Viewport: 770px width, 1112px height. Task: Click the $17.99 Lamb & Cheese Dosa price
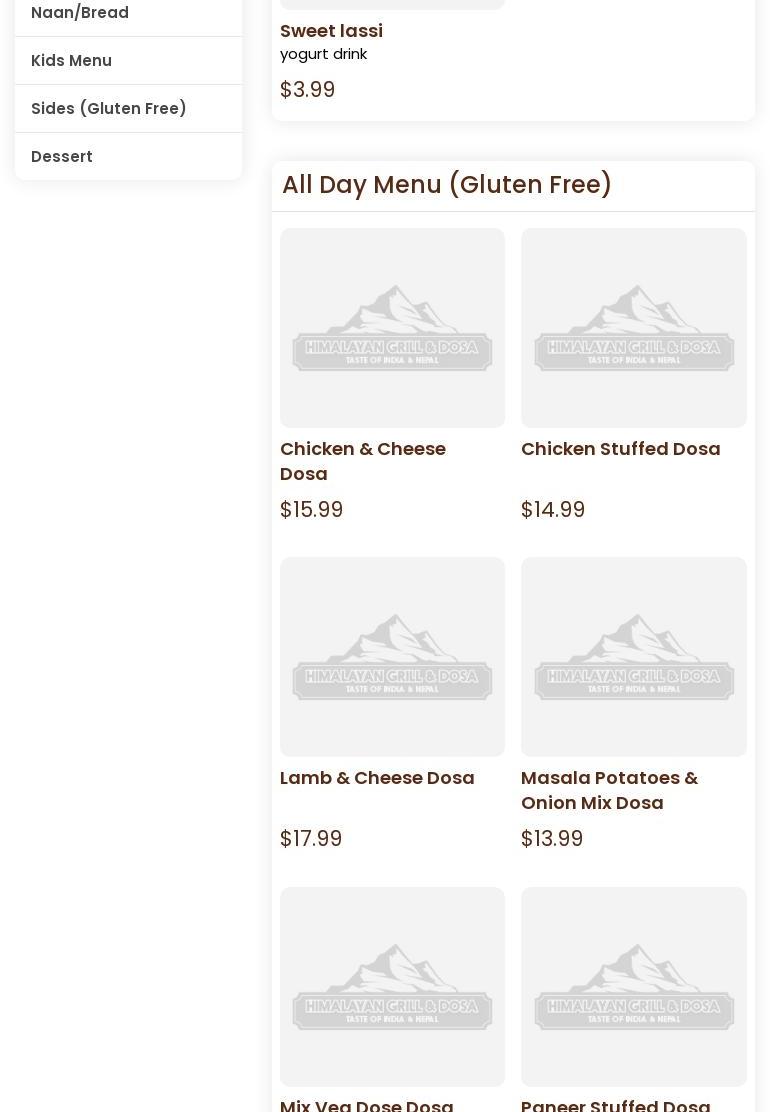coord(311,839)
